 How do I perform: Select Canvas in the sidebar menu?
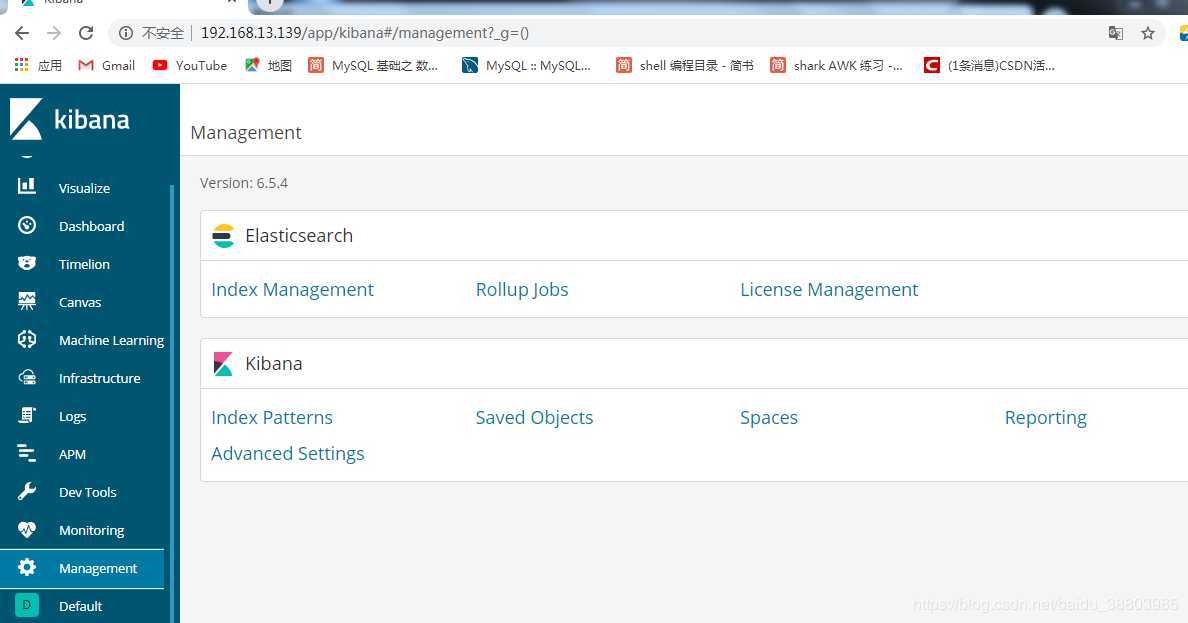[x=80, y=302]
